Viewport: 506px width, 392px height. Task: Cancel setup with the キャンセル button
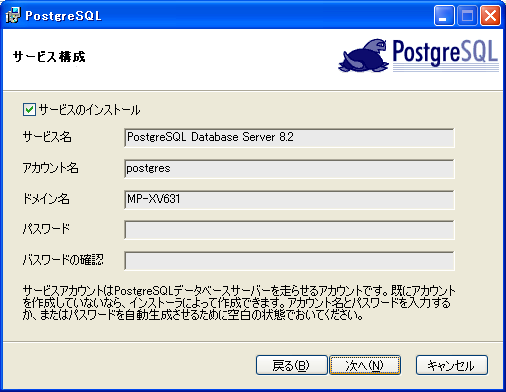[452, 365]
